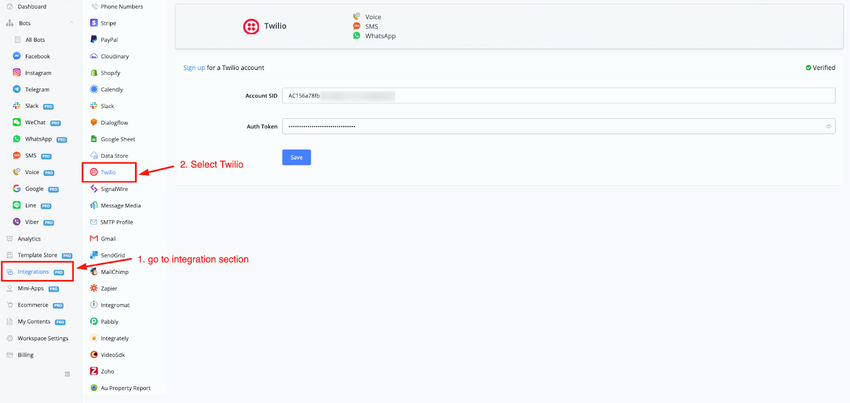Open the Line bot channel
The width and height of the screenshot is (850, 403).
pos(32,206)
